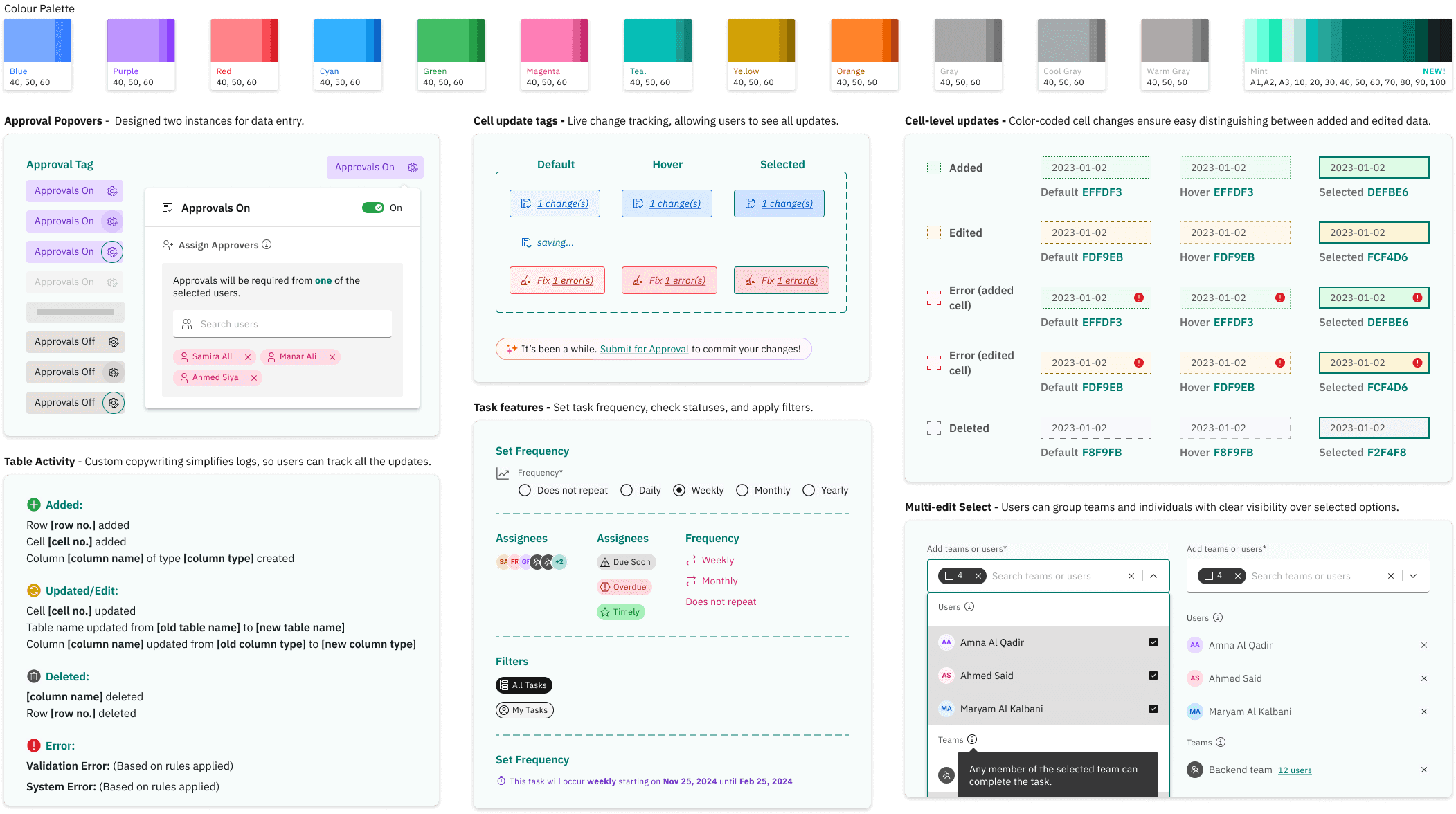Viewport: 1456px width, 814px height.
Task: Open the 12 users link
Action: [x=1294, y=770]
